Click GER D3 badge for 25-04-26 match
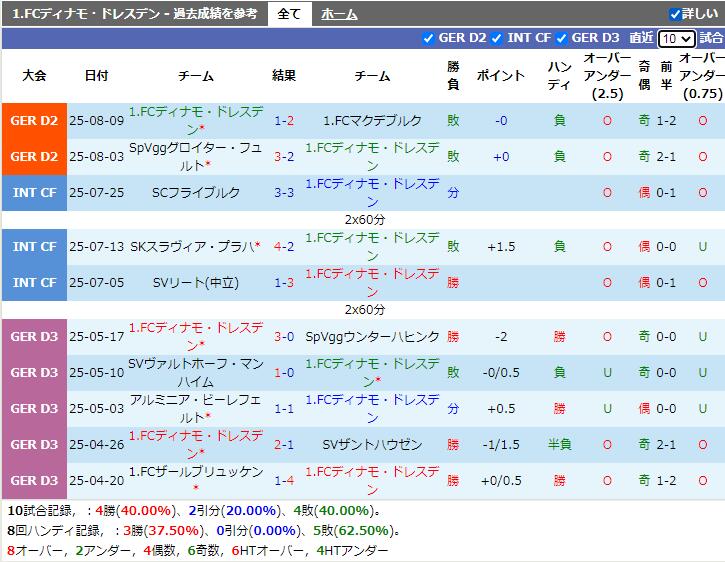The height and width of the screenshot is (562, 725). [34, 445]
